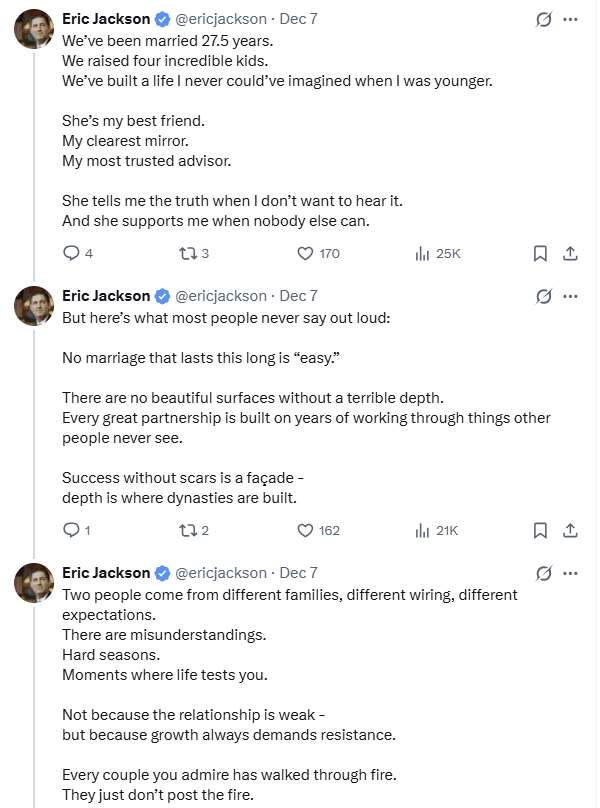Open Grok icon on the first tweet

pos(545,19)
